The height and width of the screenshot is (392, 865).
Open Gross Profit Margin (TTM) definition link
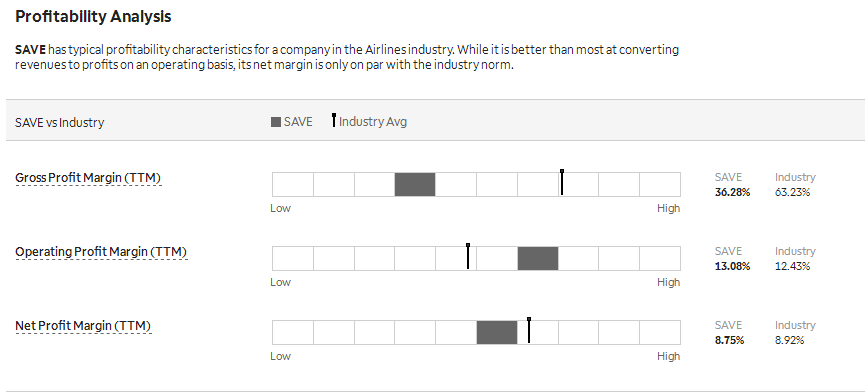(88, 178)
